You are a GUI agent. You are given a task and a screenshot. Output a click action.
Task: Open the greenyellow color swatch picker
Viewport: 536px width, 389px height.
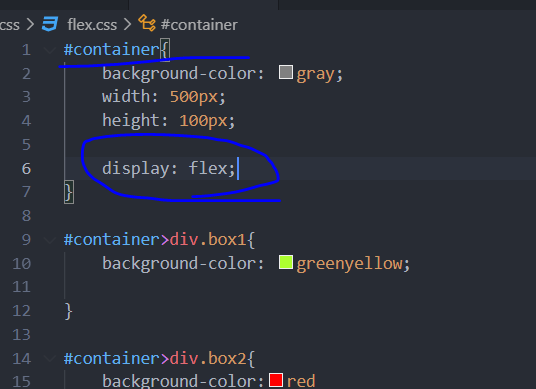[x=286, y=262]
